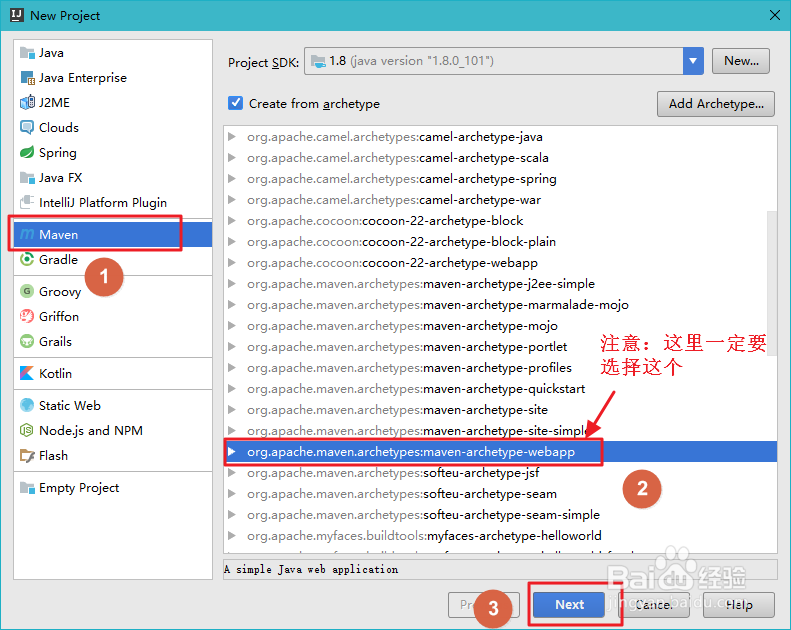
Task: Expand the maven-archetype-j2ee-simple node
Action: click(232, 283)
